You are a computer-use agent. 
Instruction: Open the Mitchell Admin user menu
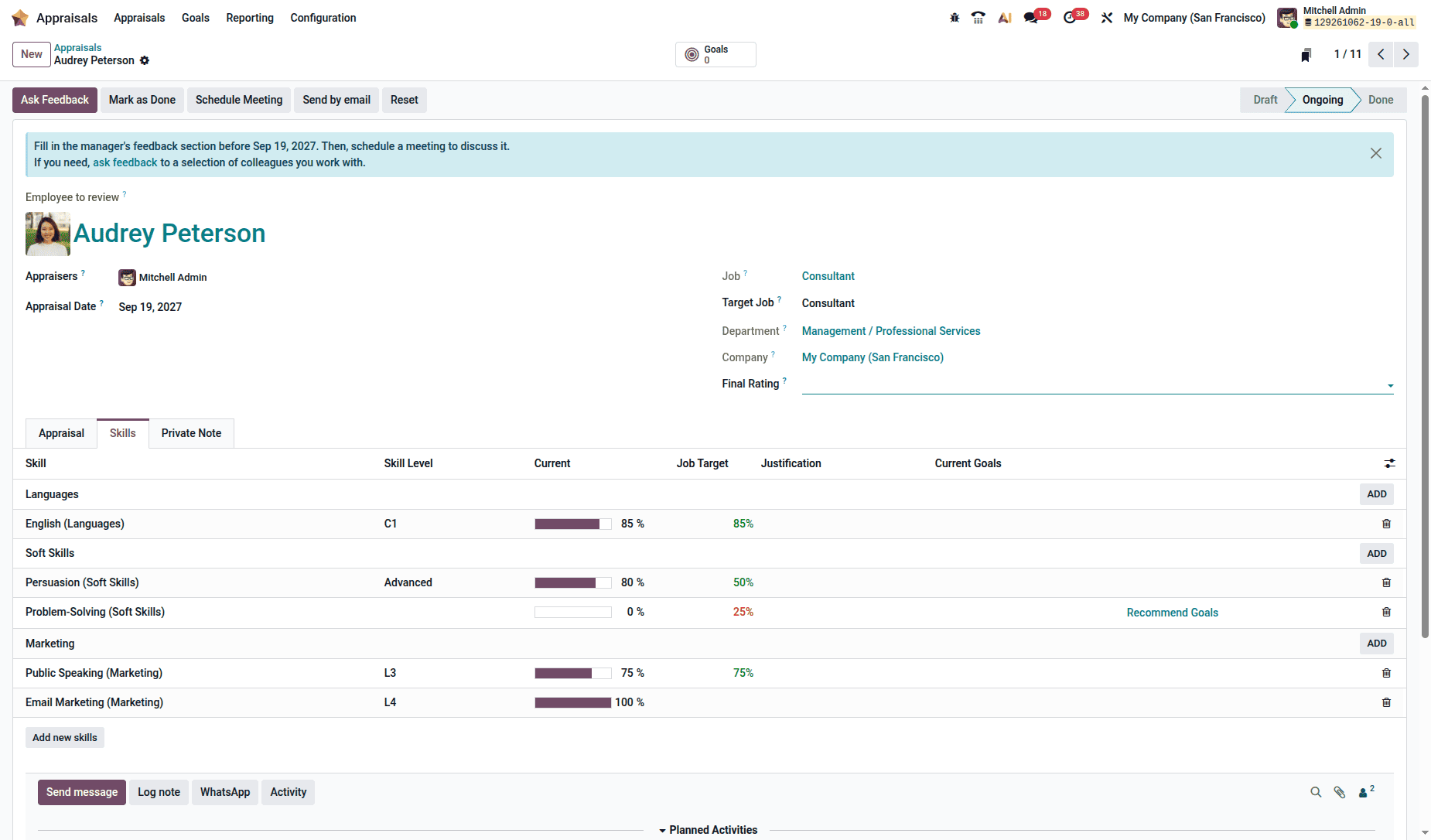1347,17
